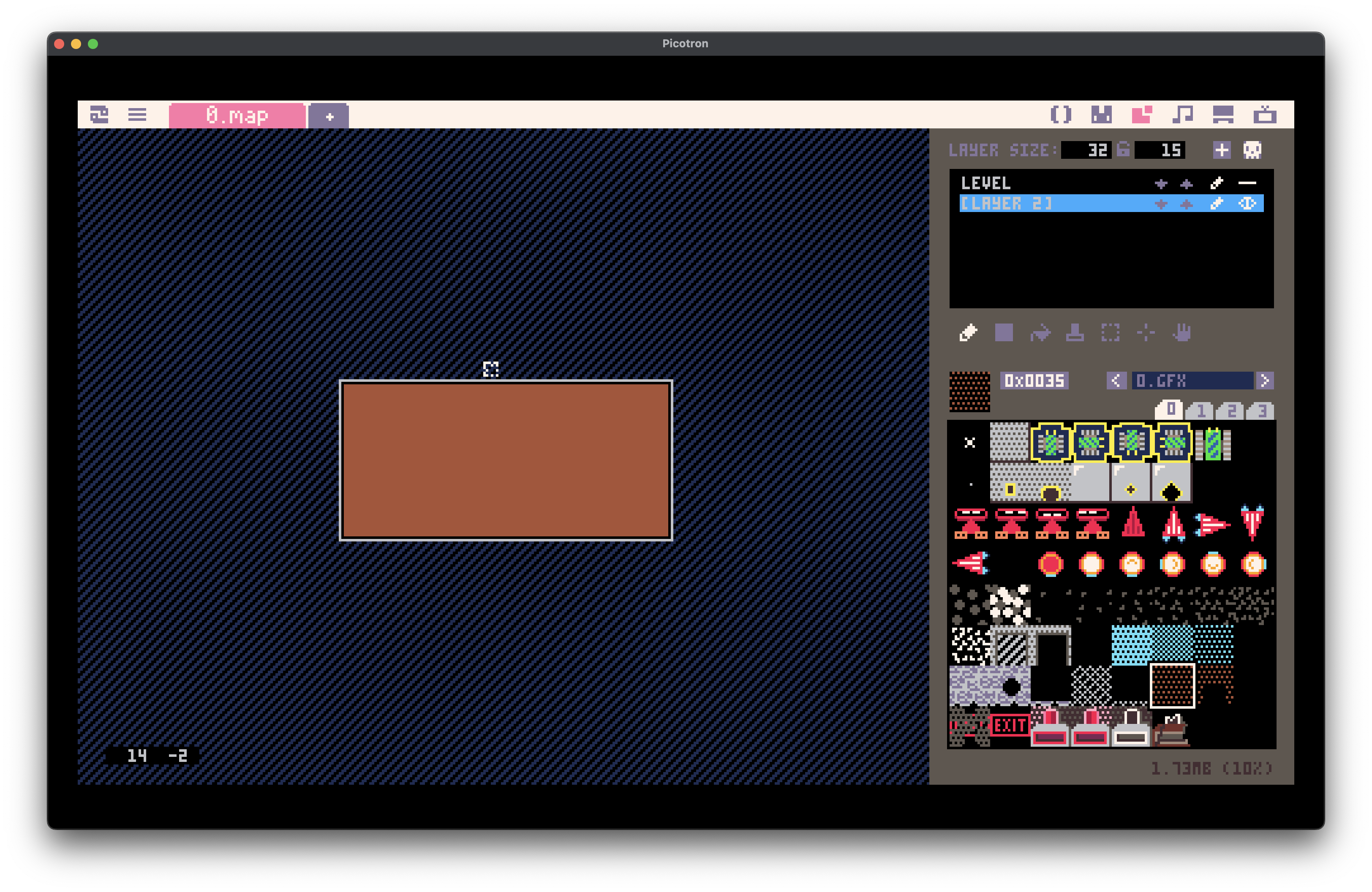1372x892 pixels.
Task: Pick the small white X sprite
Action: pyautogui.click(x=969, y=443)
